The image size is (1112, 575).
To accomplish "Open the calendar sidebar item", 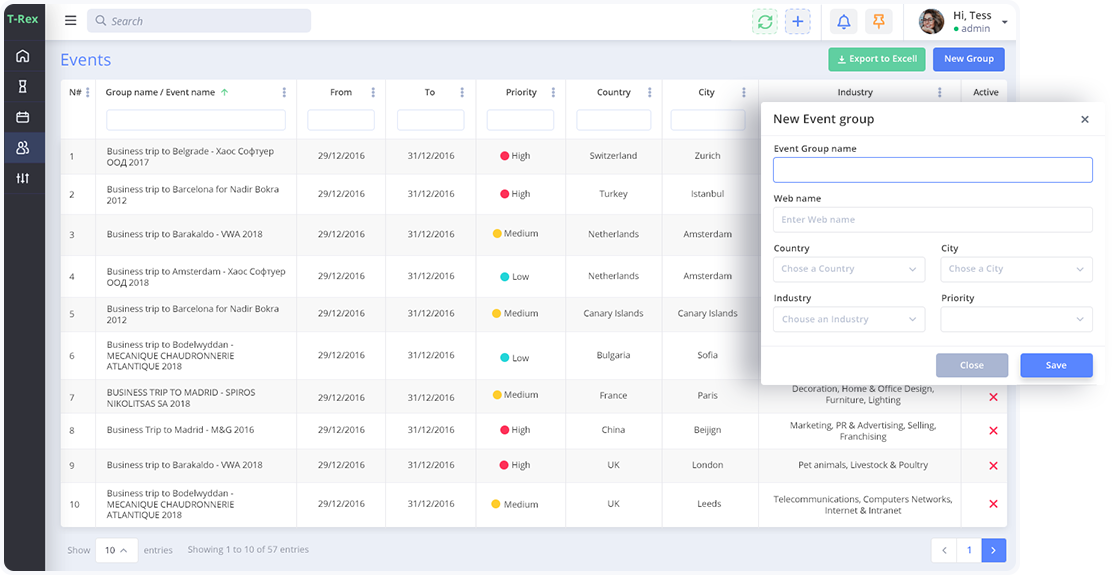I will pyautogui.click(x=23, y=117).
